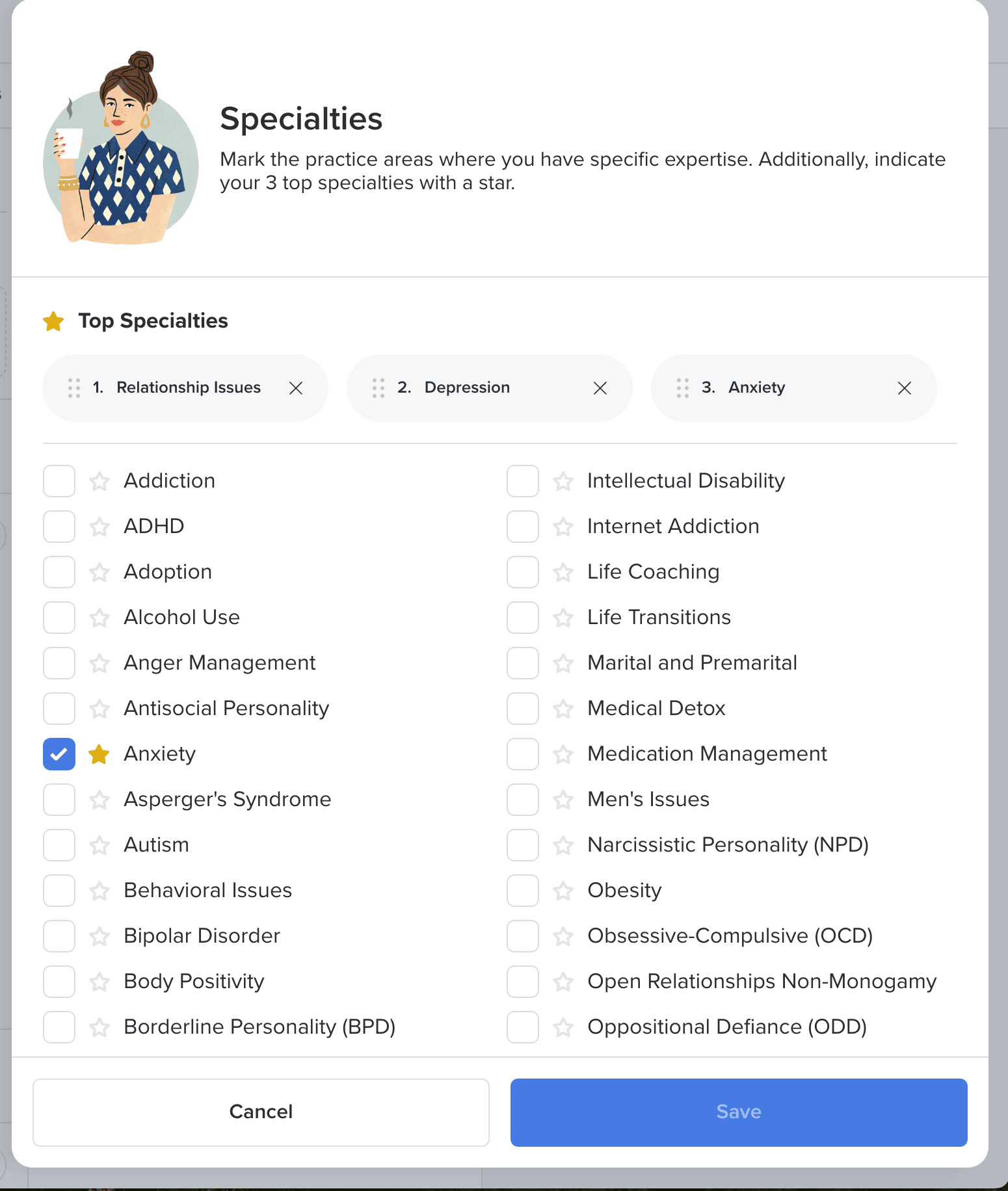Screen dimensions: 1008x1191
Task: Star the Obesity specialty
Action: tap(563, 891)
